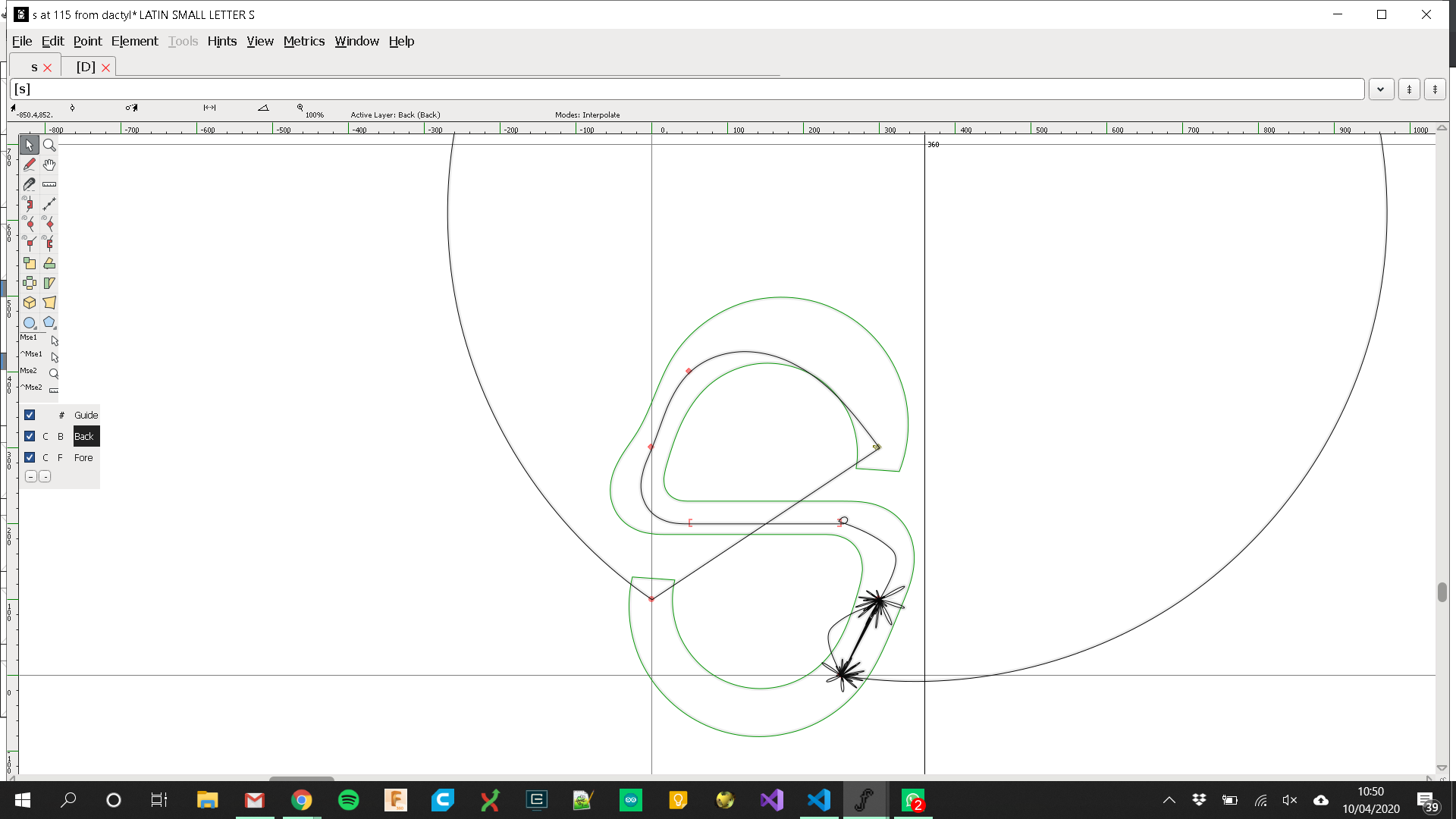Toggle visibility of the Back layer
Image resolution: width=1456 pixels, height=819 pixels.
pos(30,436)
